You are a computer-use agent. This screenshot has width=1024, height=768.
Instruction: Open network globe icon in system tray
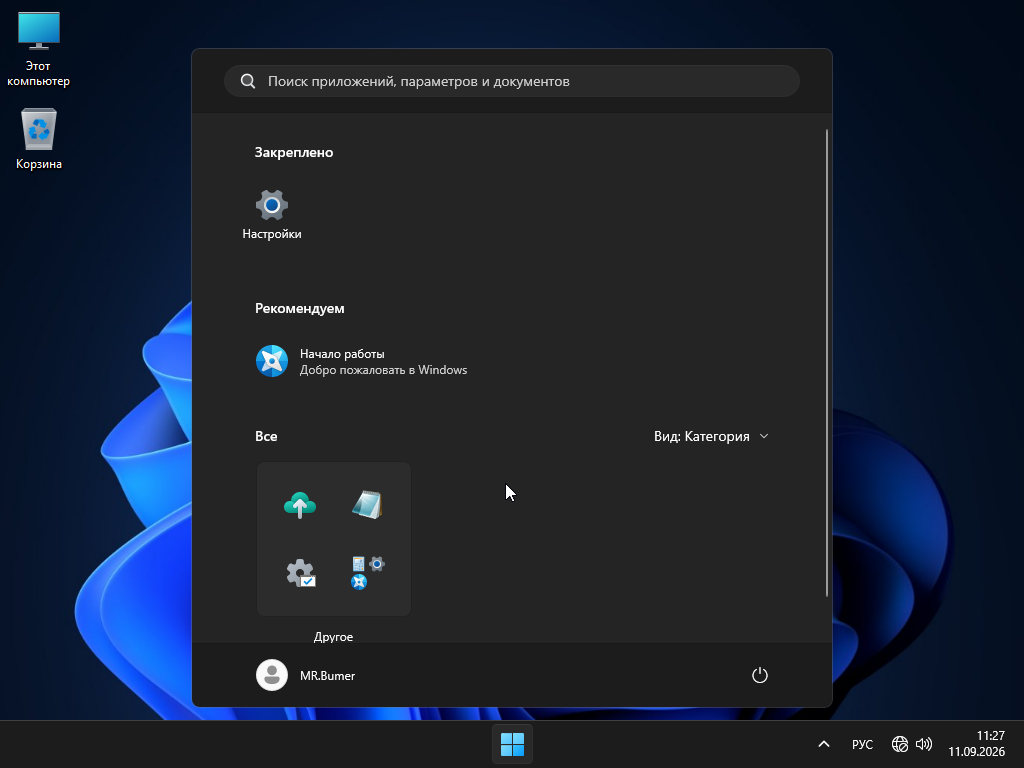(900, 744)
